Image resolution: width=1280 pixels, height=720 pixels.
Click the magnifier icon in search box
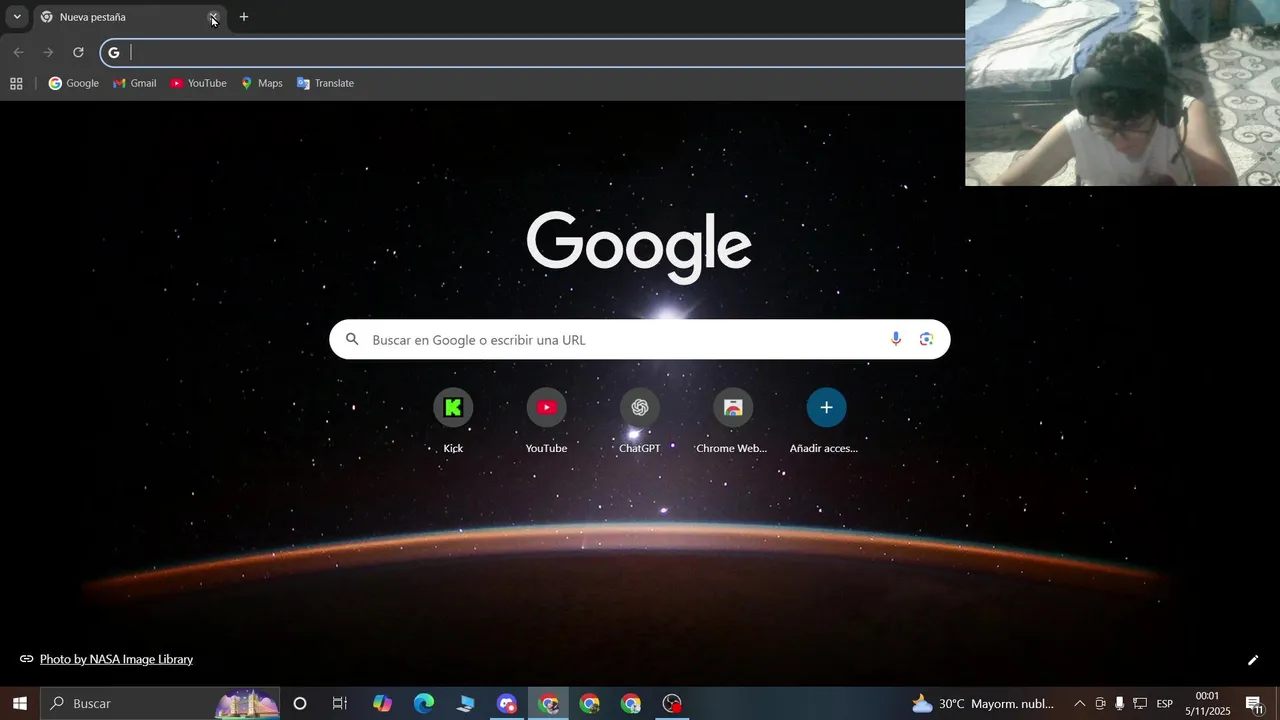tap(352, 340)
